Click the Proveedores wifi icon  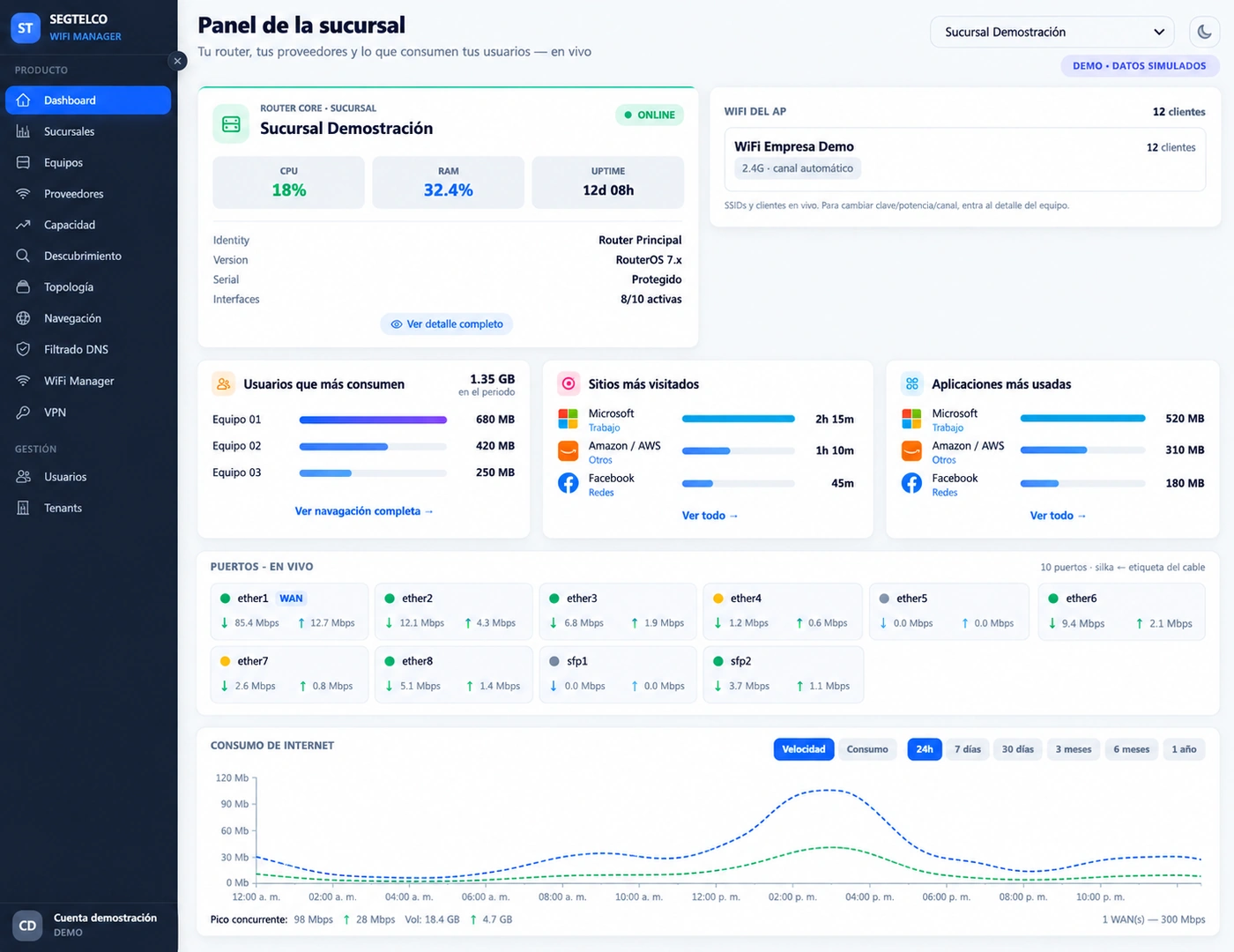[24, 194]
